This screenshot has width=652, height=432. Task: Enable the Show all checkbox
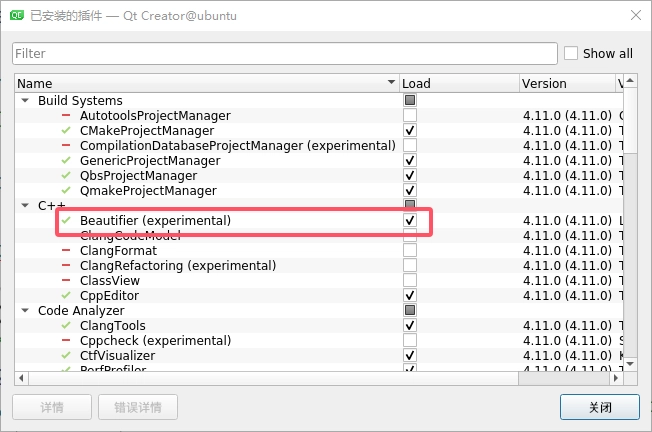click(571, 53)
